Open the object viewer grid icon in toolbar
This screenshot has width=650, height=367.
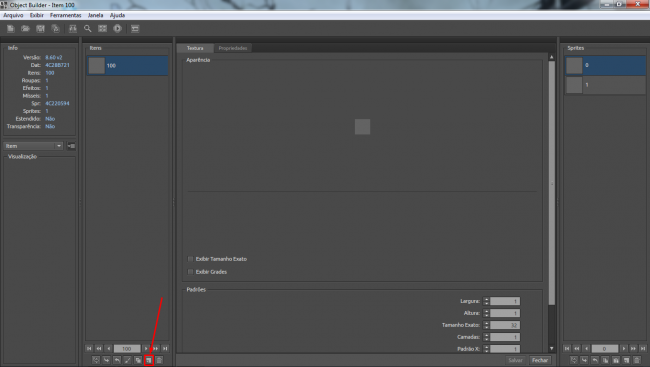pyautogui.click(x=102, y=29)
